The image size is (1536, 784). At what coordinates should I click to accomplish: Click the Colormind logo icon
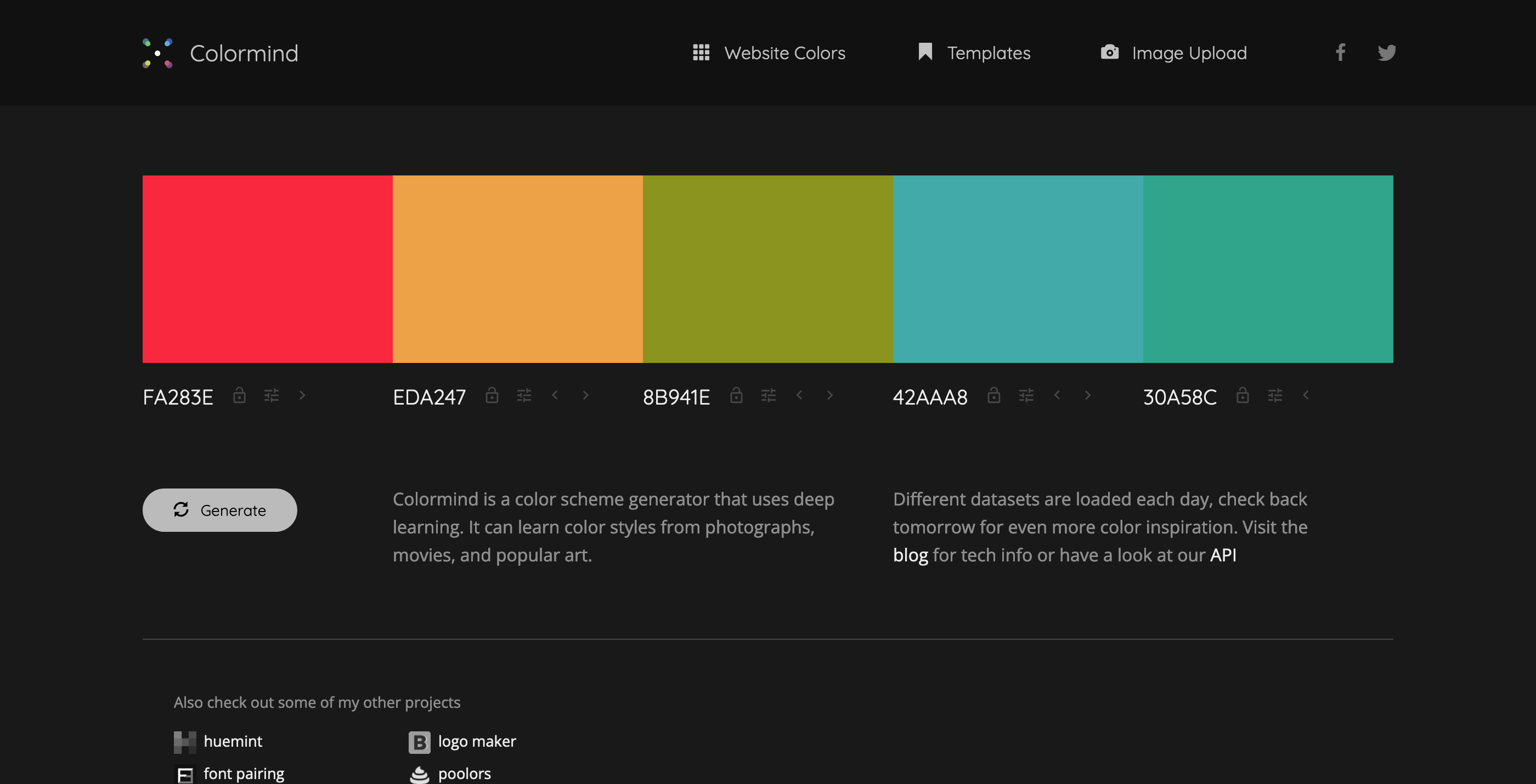click(157, 53)
